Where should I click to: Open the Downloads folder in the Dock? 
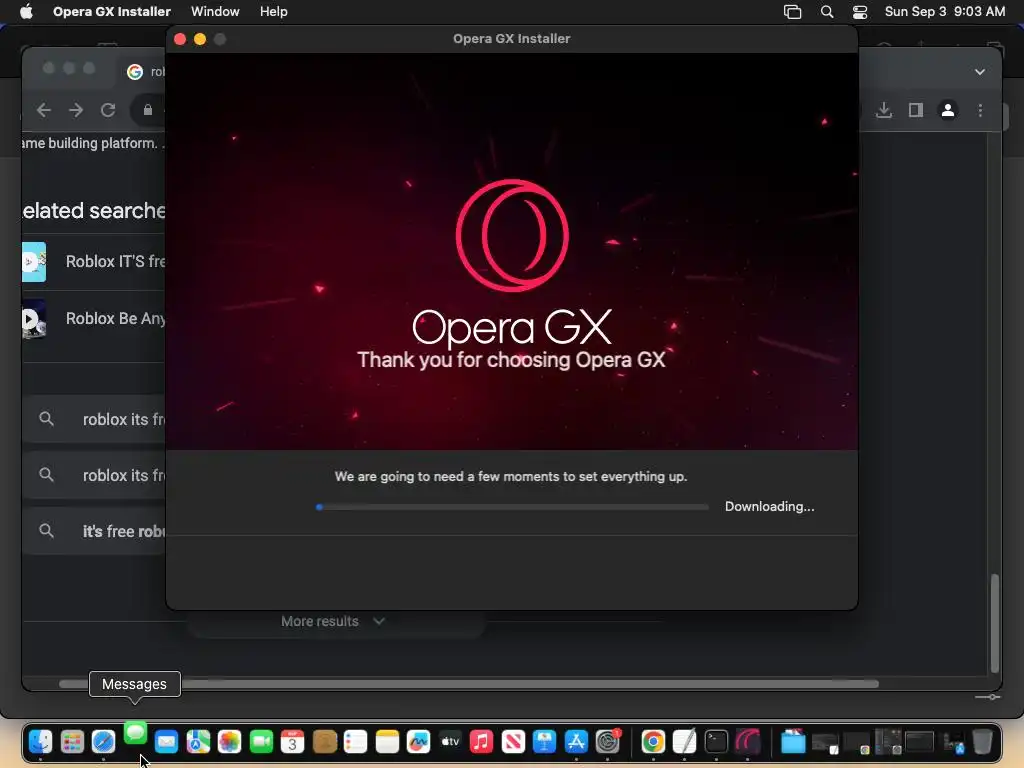click(793, 742)
